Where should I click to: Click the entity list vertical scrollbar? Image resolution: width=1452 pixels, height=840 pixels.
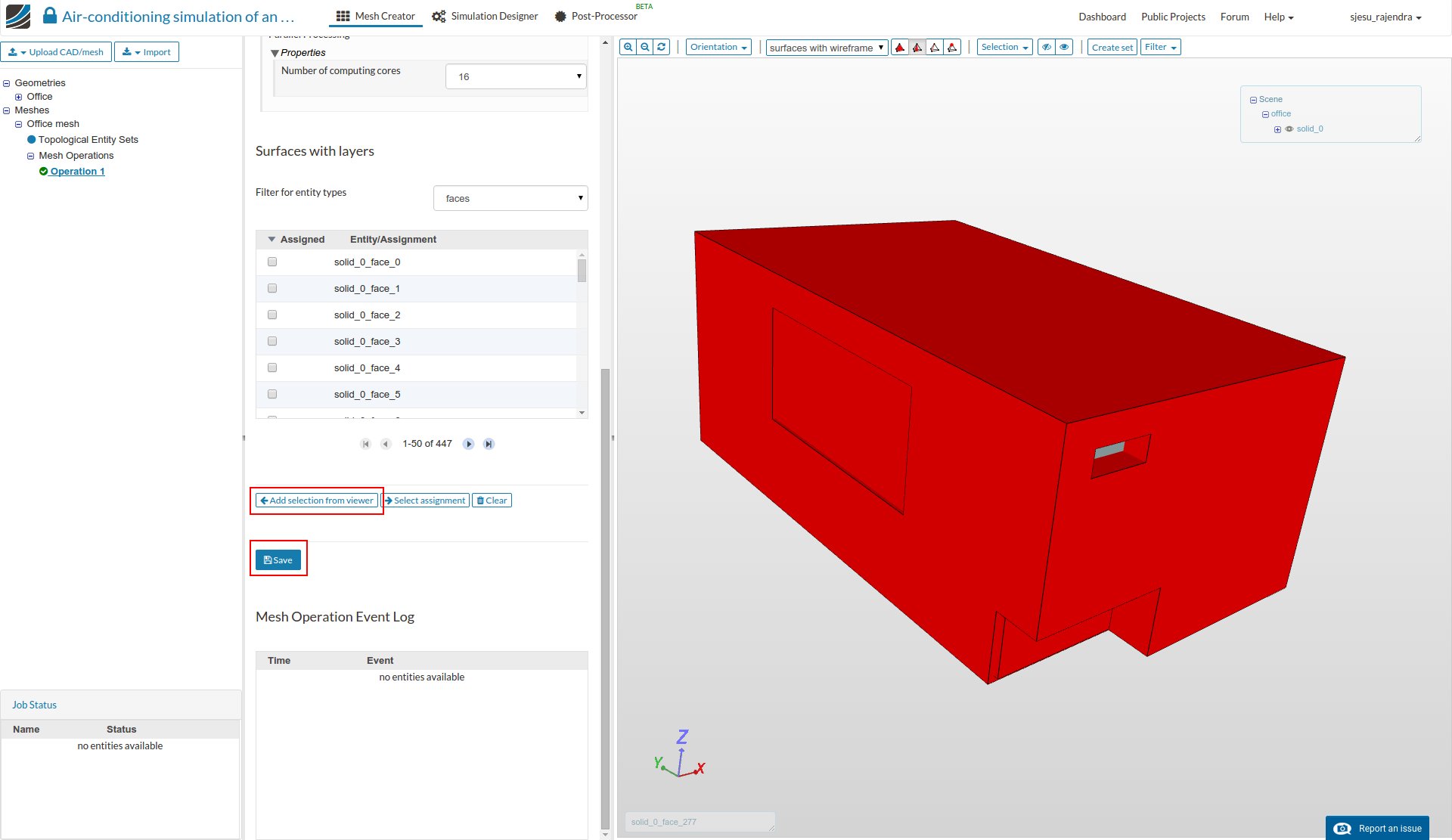582,271
